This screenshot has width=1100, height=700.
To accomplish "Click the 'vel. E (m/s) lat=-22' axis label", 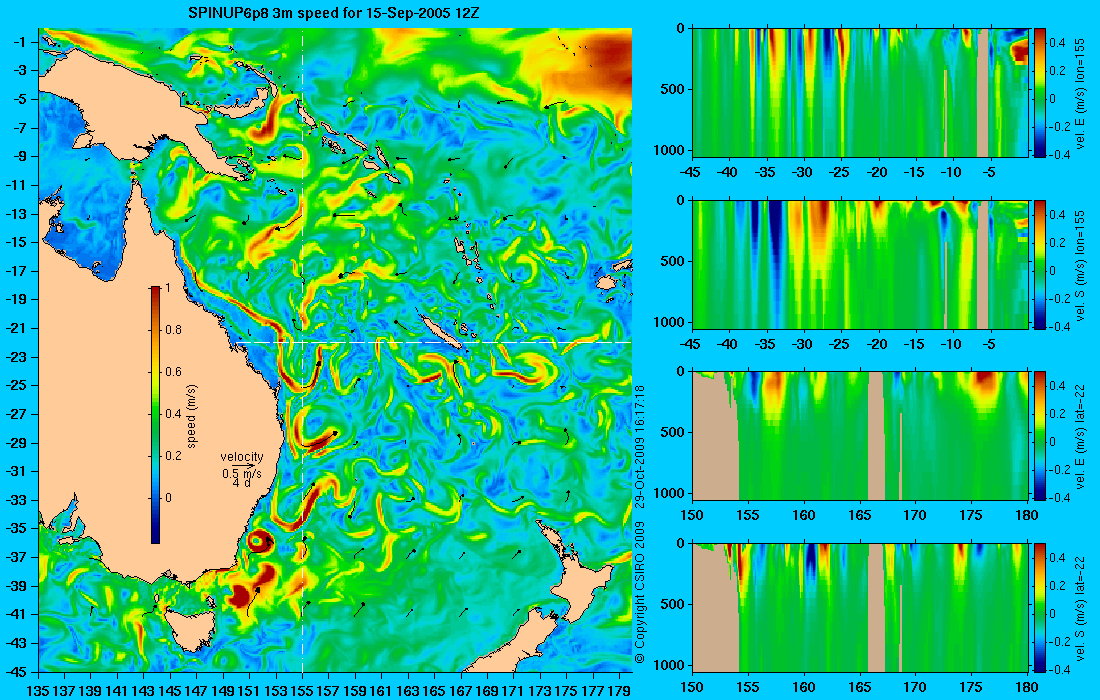I will [x=1082, y=436].
